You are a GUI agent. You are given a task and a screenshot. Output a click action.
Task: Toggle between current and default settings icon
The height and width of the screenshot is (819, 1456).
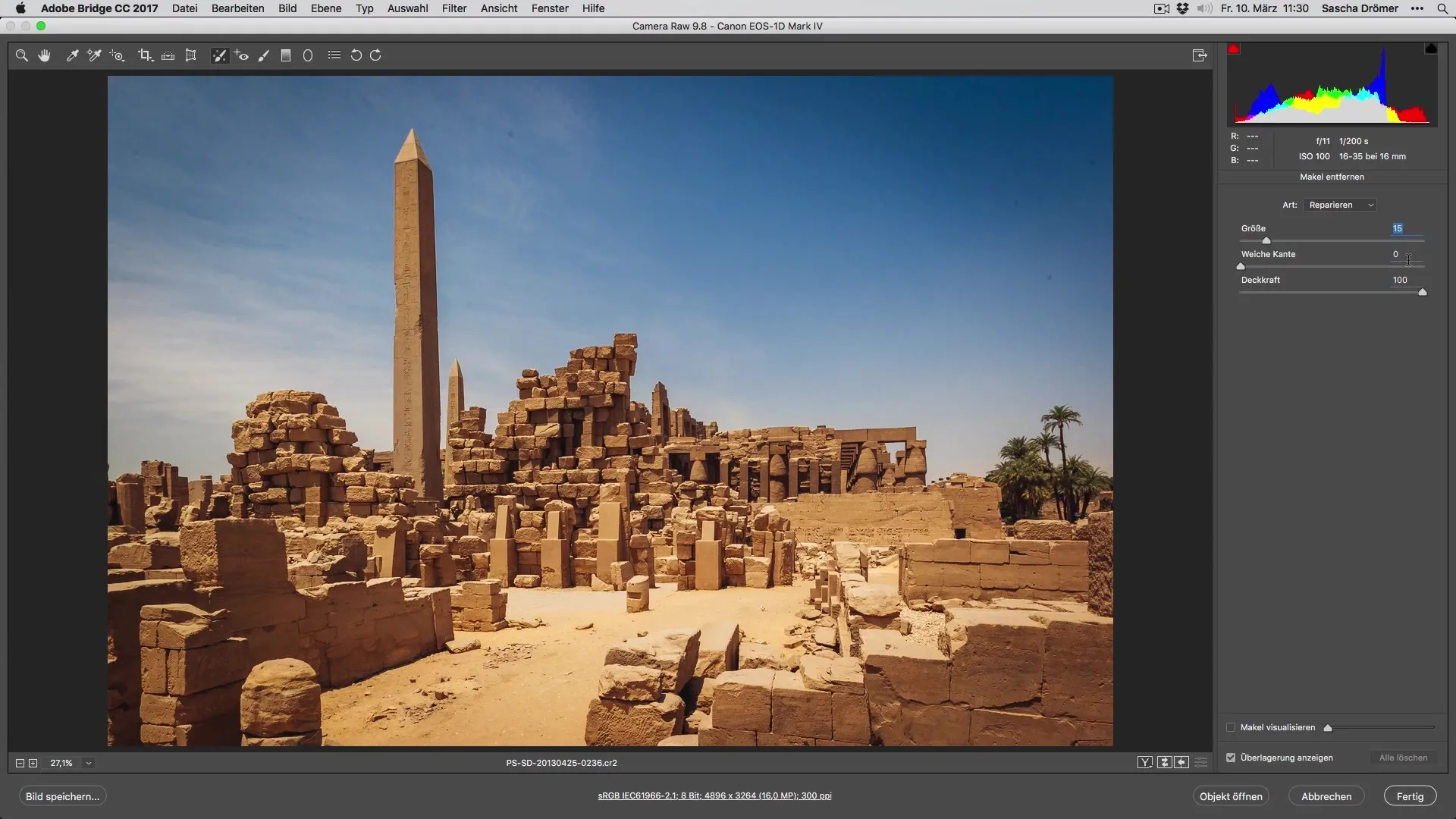coord(1201,763)
